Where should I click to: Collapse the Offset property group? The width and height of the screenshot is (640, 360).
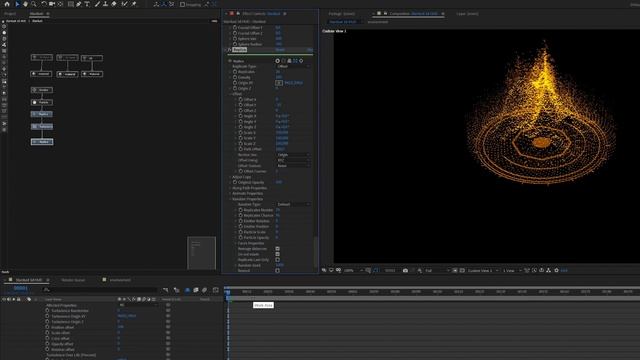pos(230,94)
